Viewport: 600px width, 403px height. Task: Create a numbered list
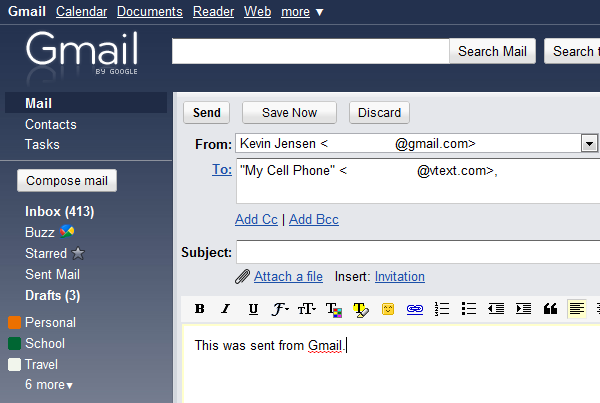point(442,308)
